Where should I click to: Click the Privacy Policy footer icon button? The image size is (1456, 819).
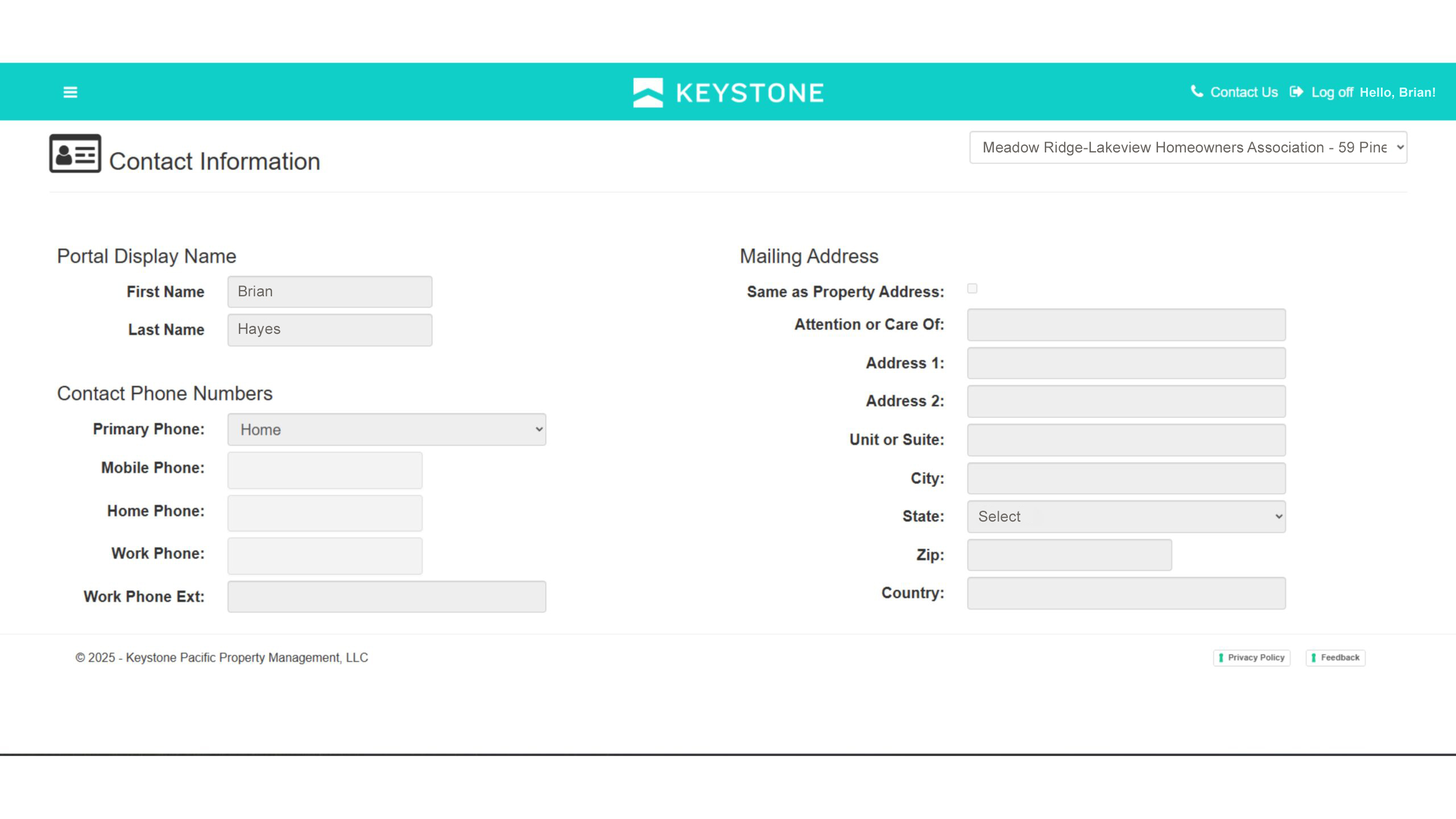[1251, 657]
